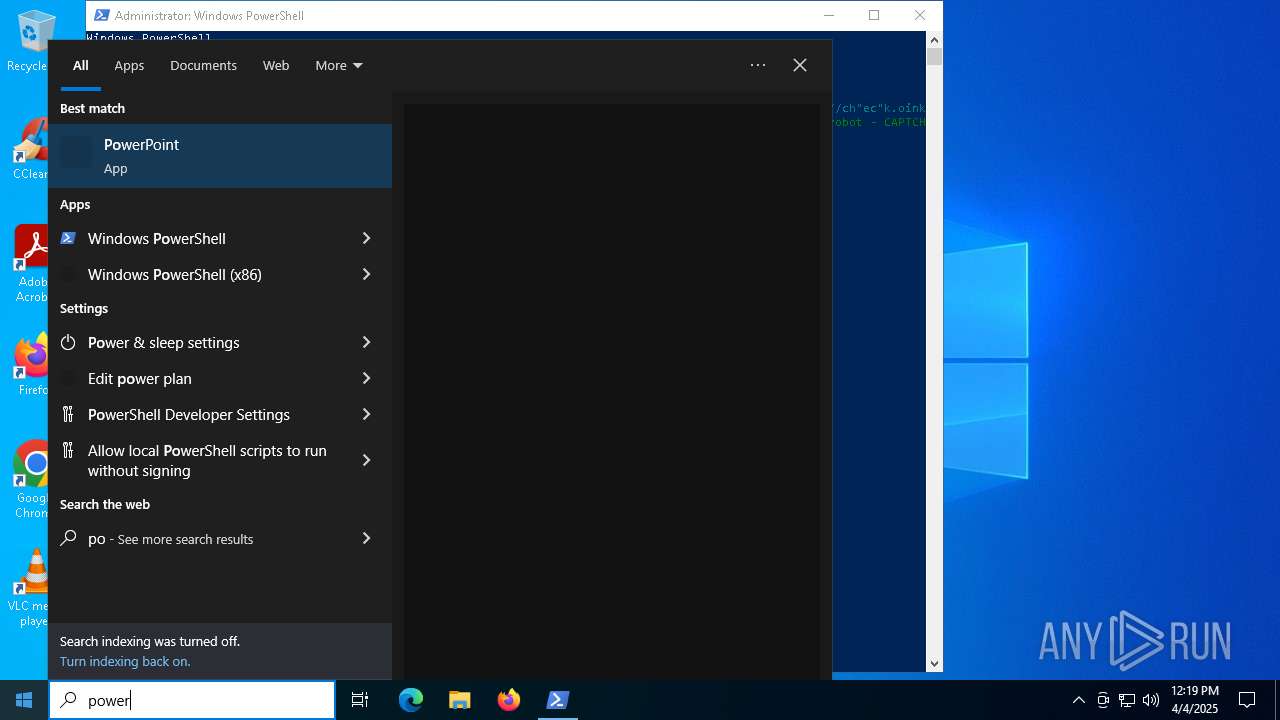Click the Windows PowerShell app icon in results
The width and height of the screenshot is (1280, 720).
pos(68,238)
